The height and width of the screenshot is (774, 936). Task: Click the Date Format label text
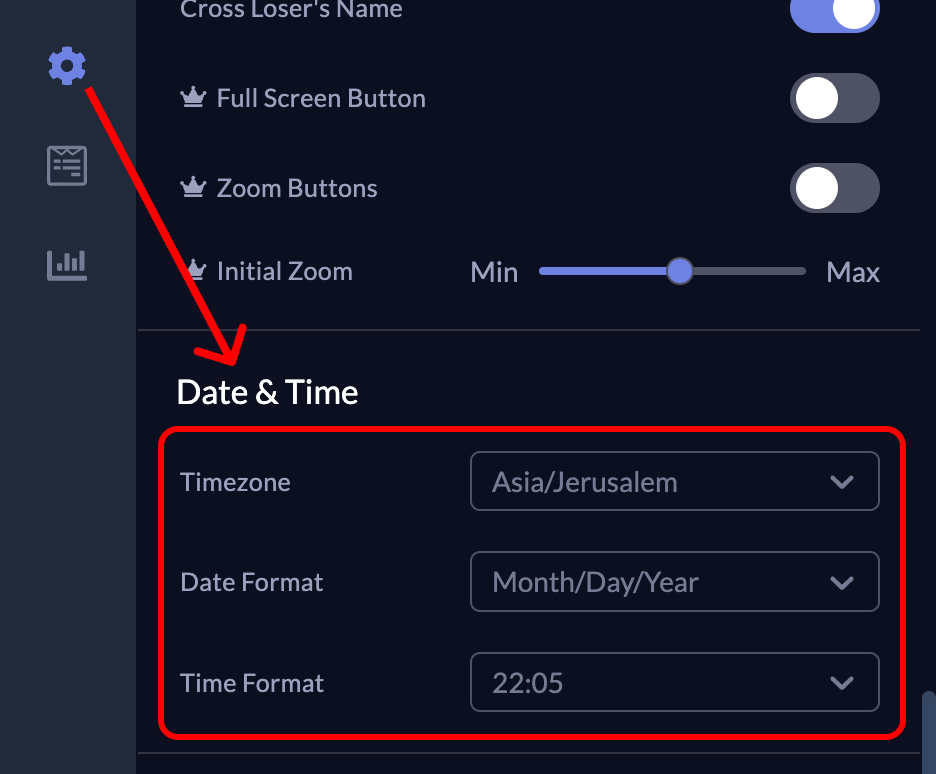(252, 582)
